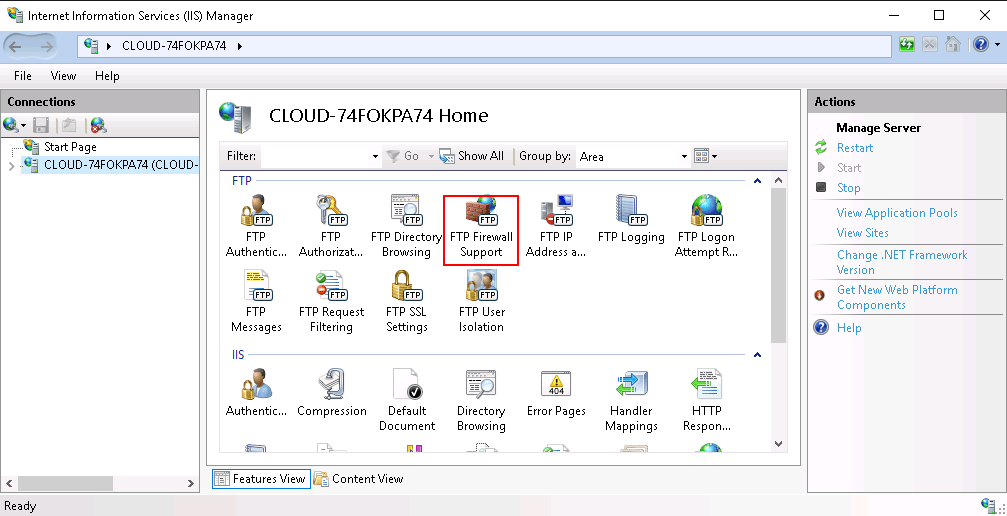
Task: Open FTP User Isolation feature
Action: pos(481,302)
